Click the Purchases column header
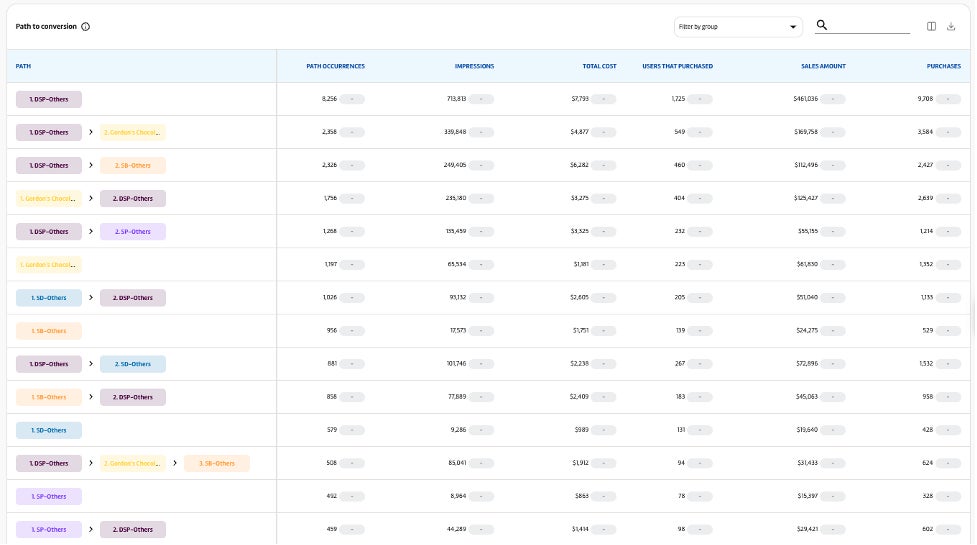Screen dimensions: 977x545 point(945,66)
